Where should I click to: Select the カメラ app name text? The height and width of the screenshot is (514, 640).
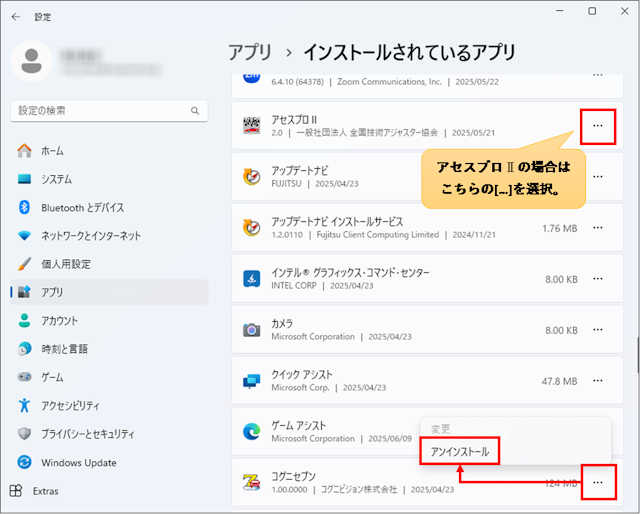pyautogui.click(x=282, y=324)
